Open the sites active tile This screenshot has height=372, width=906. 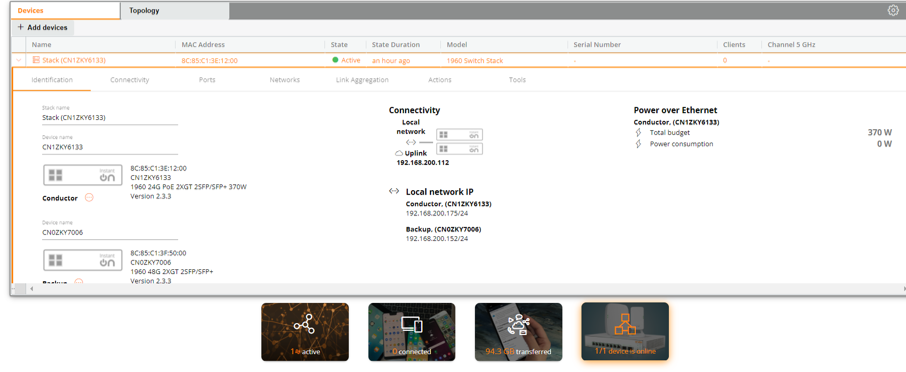tap(305, 332)
